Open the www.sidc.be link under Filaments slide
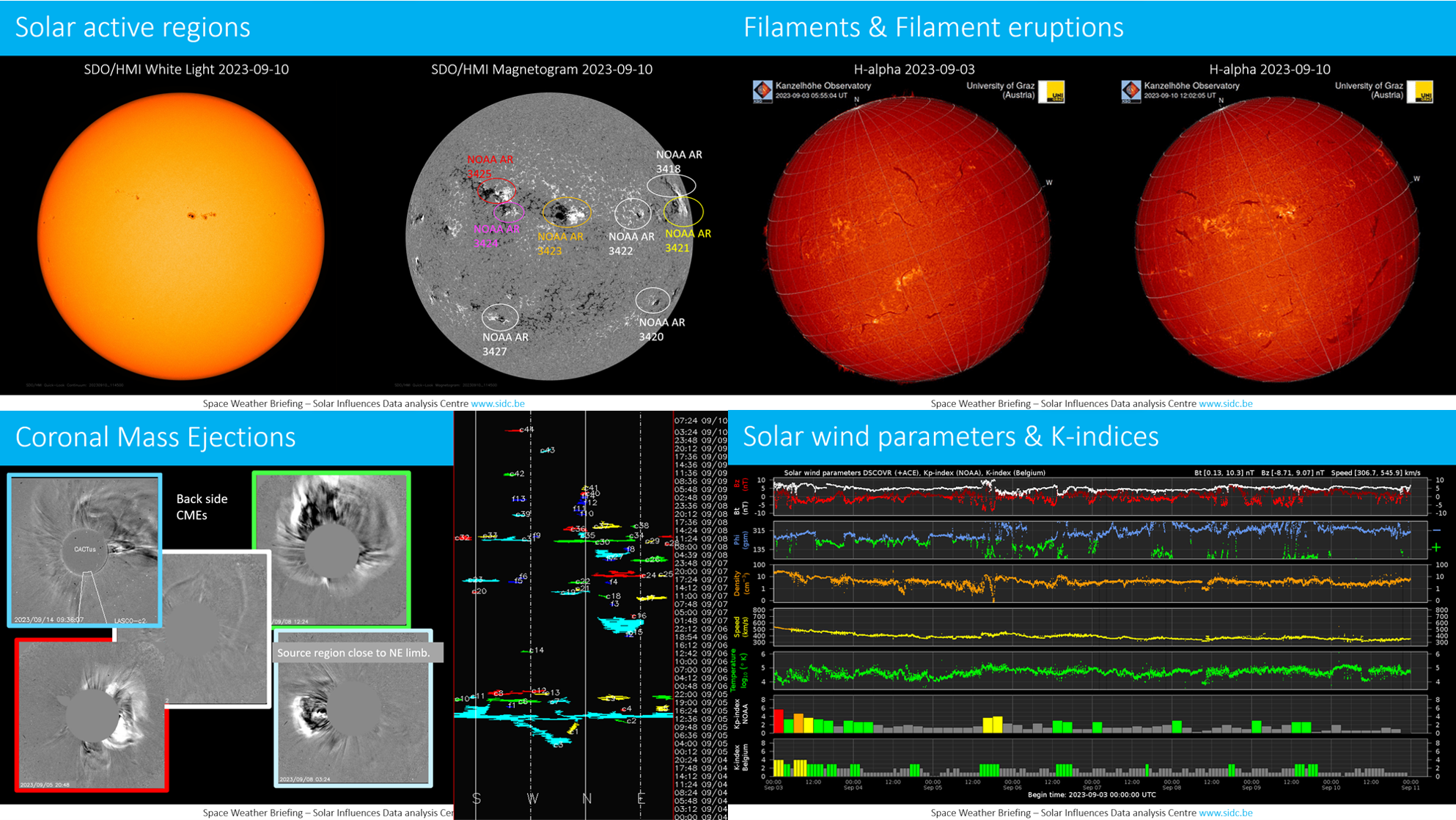This screenshot has width=1456, height=820. click(x=1226, y=403)
